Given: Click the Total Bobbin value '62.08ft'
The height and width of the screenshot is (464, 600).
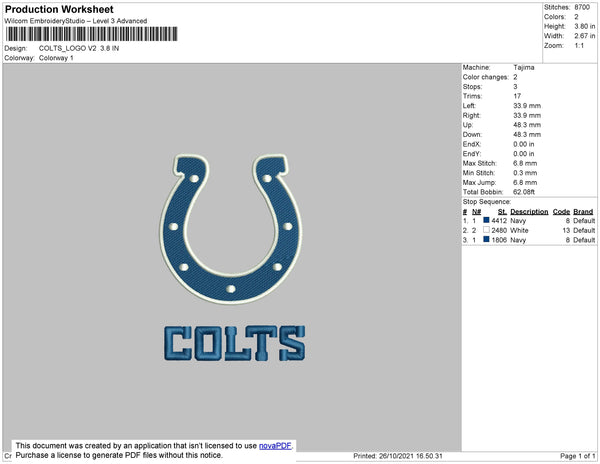Looking at the screenshot, I should click(x=524, y=192).
